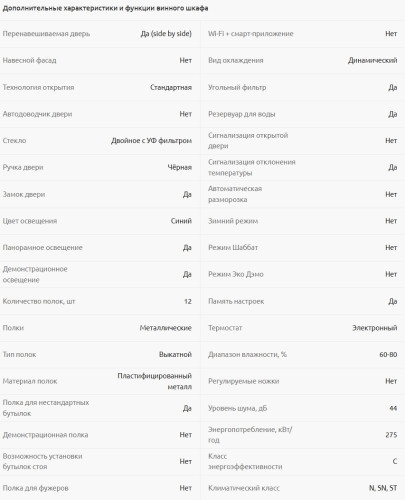Click the 'N, SN, ST' climate class value
This screenshot has width=405, height=500.
(383, 488)
